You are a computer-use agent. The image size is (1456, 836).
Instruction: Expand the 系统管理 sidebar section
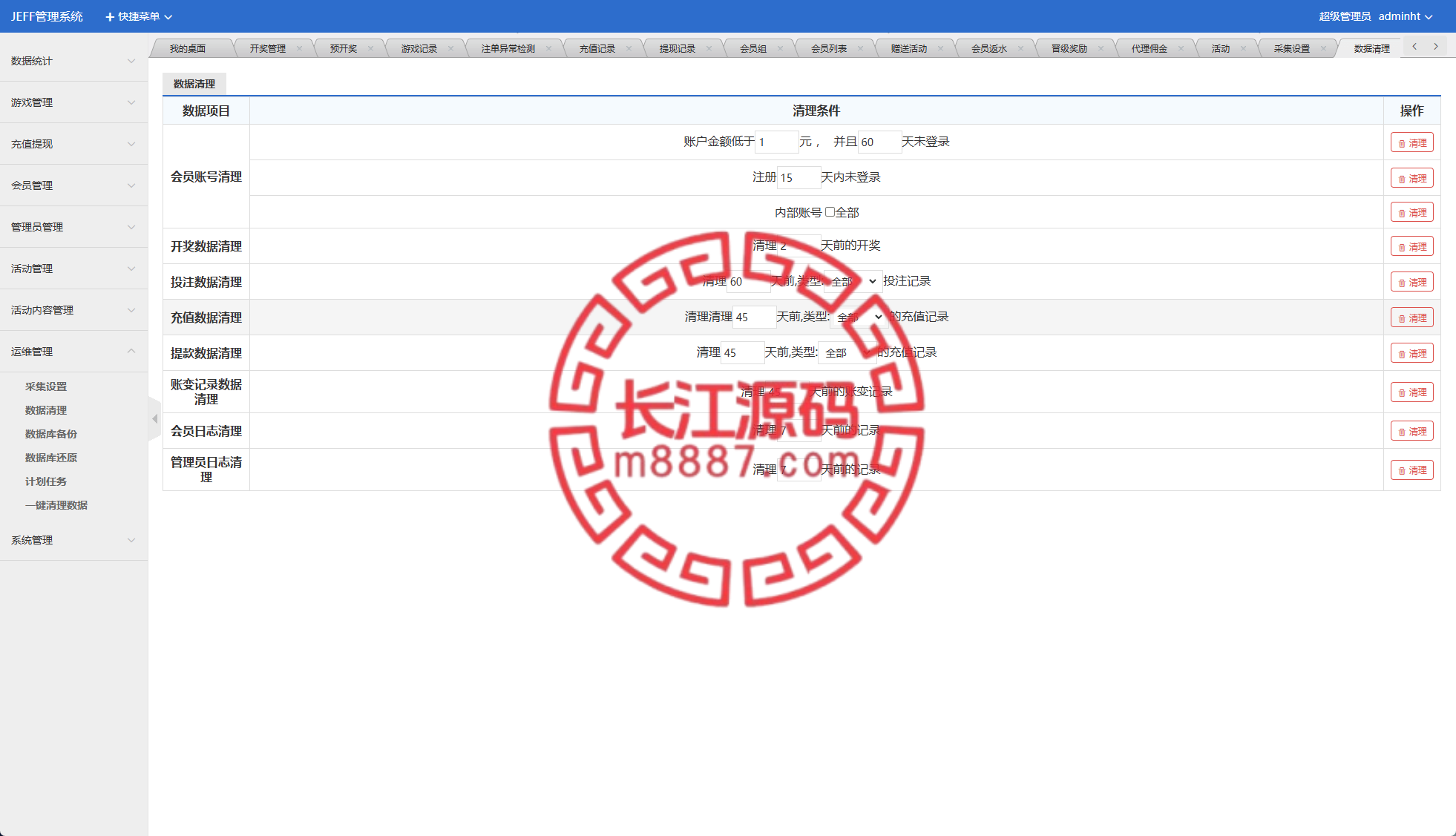pyautogui.click(x=73, y=540)
